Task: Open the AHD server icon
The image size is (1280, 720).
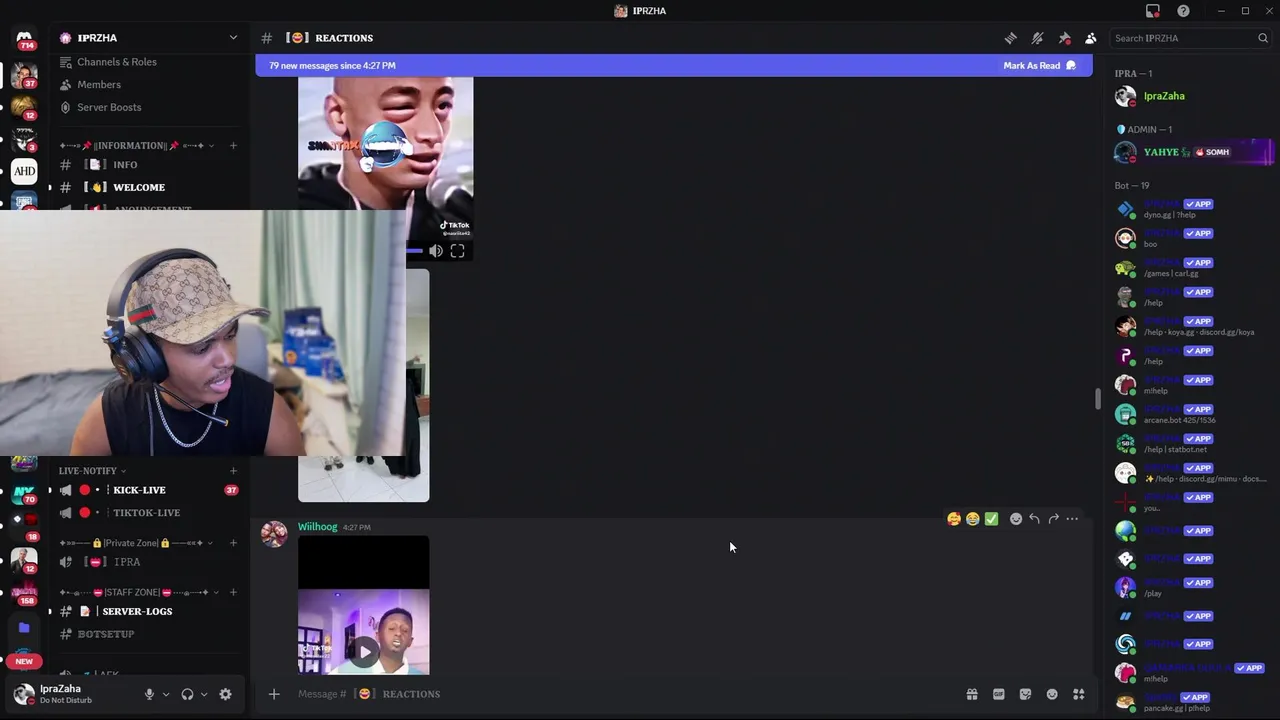Action: [x=24, y=171]
